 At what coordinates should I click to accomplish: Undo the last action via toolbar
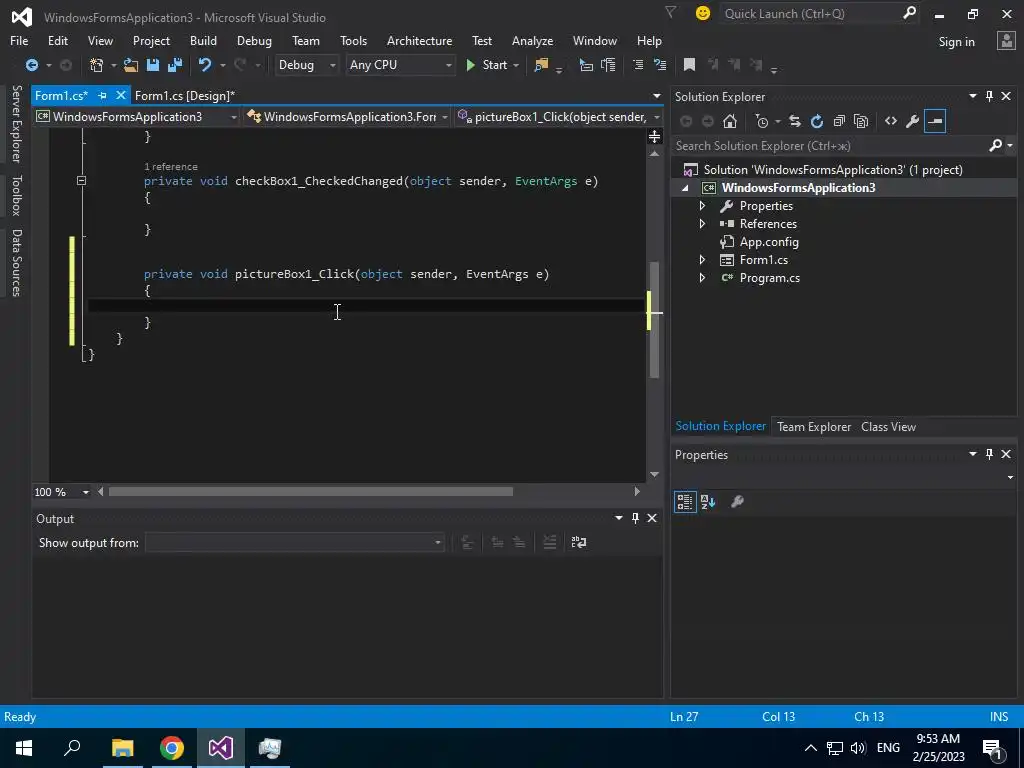(x=205, y=65)
